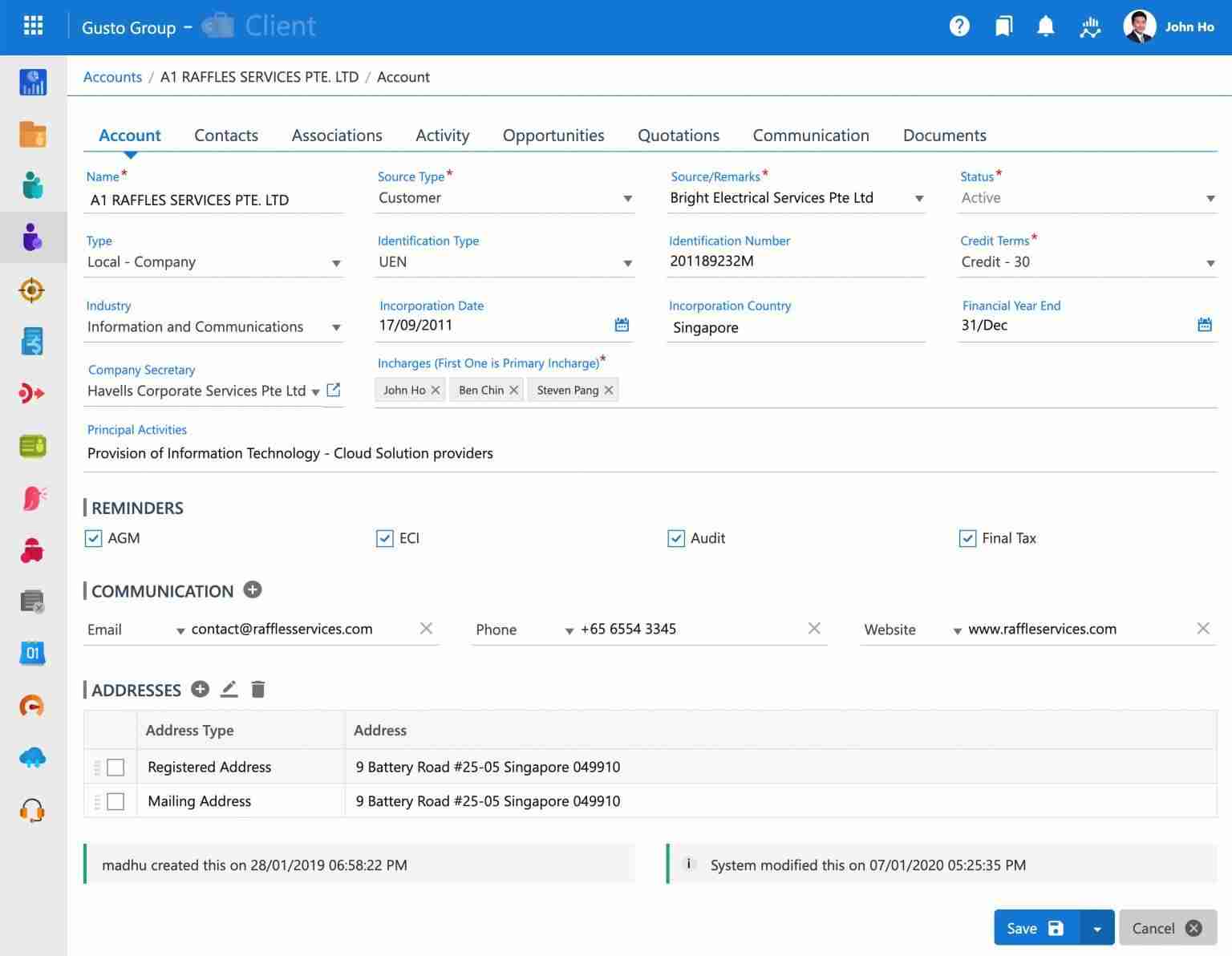Open Financial Year End calendar picker
This screenshot has width=1232, height=956.
[1205, 325]
